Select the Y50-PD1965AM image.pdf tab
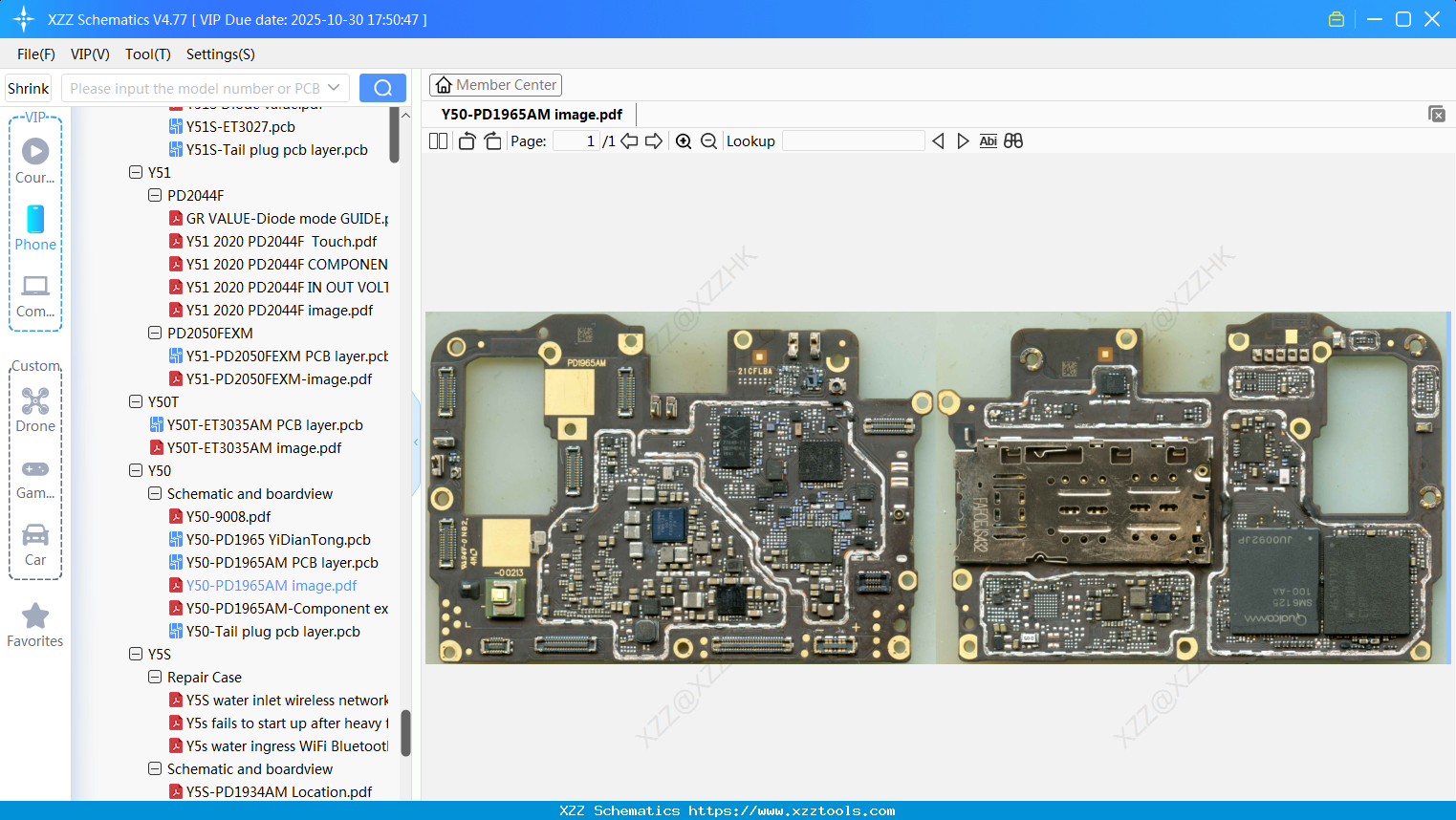This screenshot has height=820, width=1456. coord(532,114)
